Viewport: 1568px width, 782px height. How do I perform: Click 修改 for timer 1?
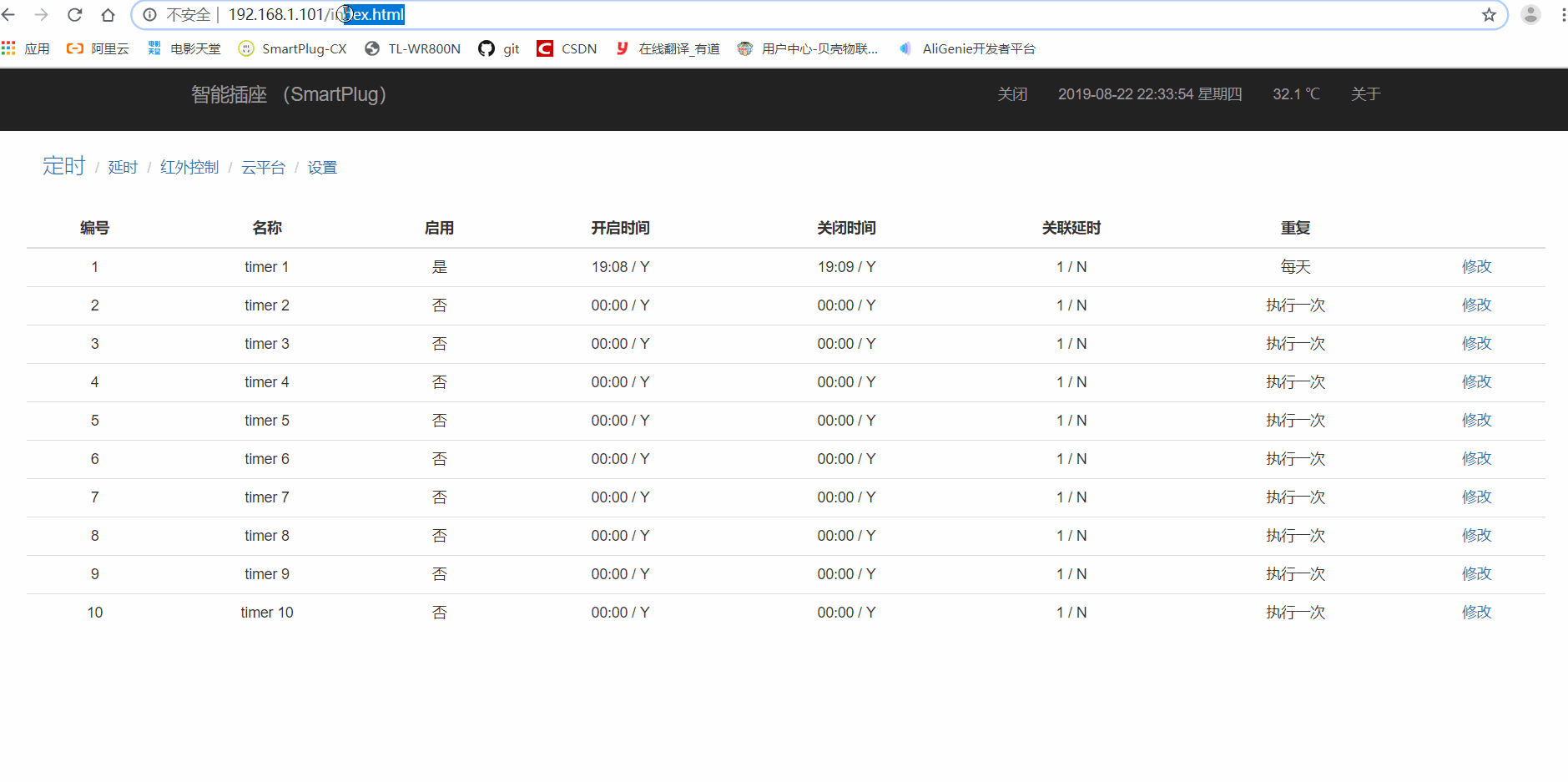(1476, 267)
